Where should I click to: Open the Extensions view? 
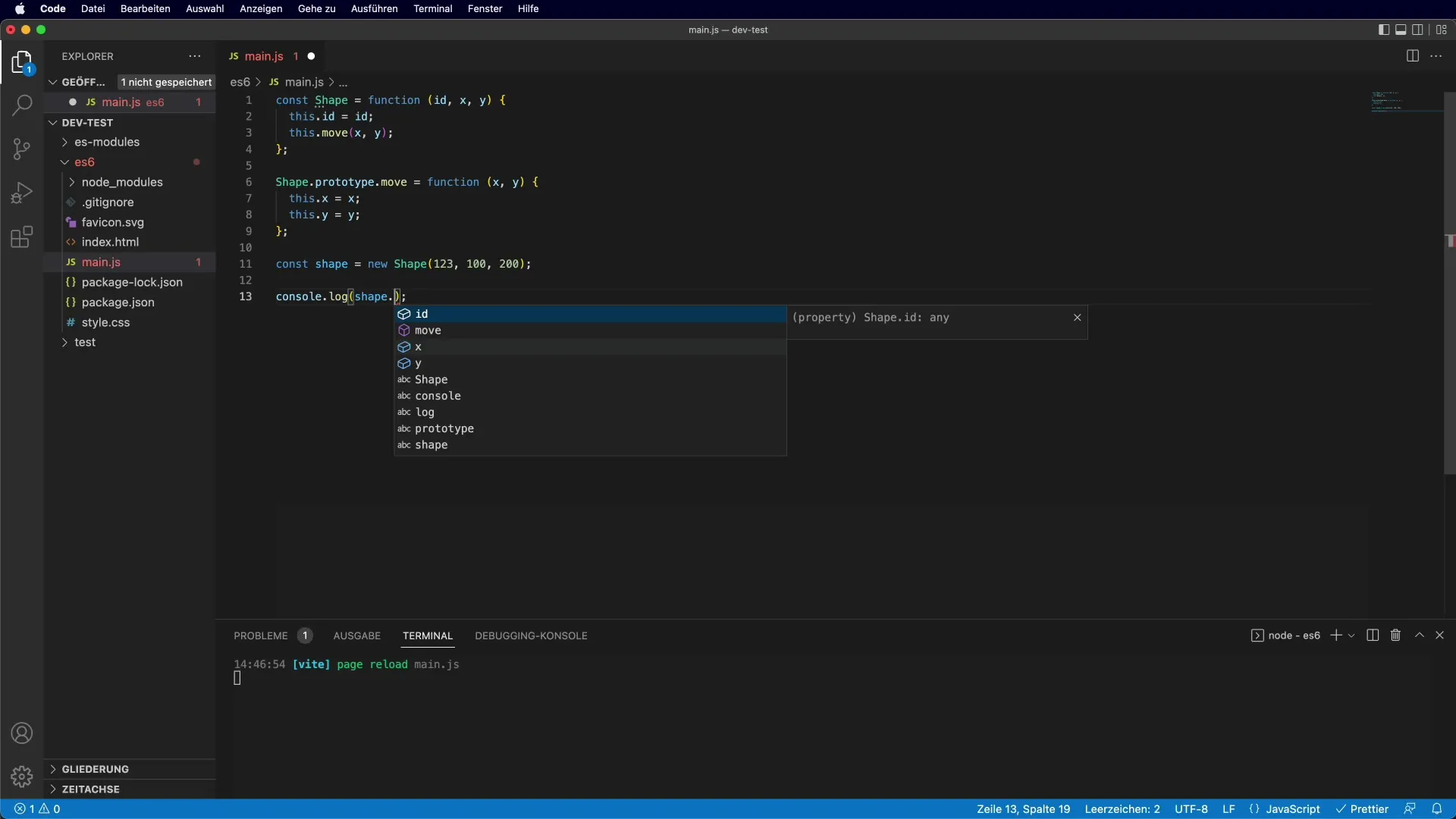click(22, 237)
